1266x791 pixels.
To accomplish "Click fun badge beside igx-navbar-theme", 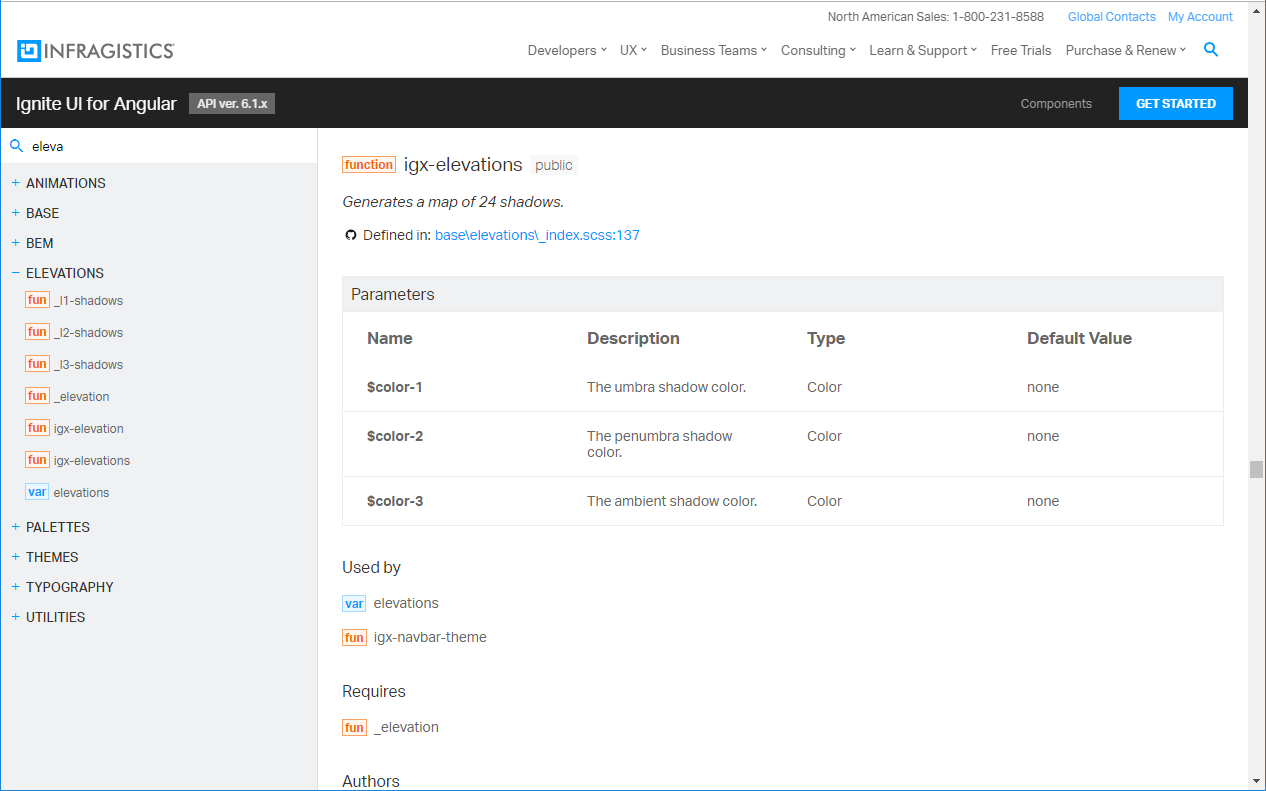I will [354, 638].
